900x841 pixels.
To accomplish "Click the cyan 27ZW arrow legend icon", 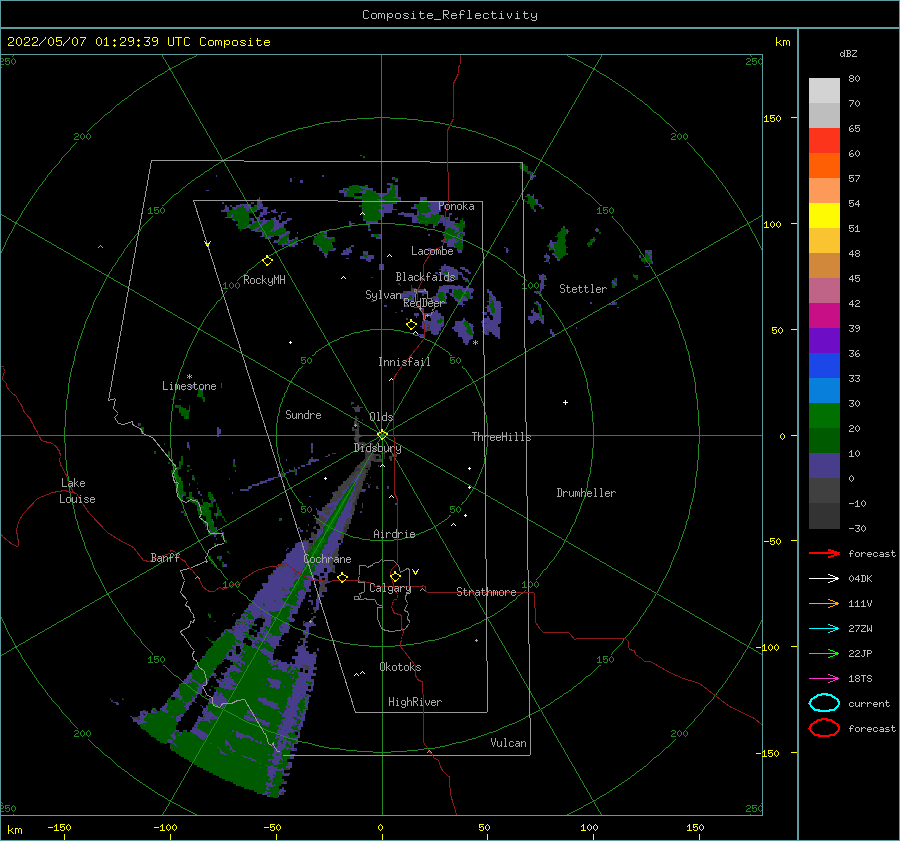I will (824, 629).
